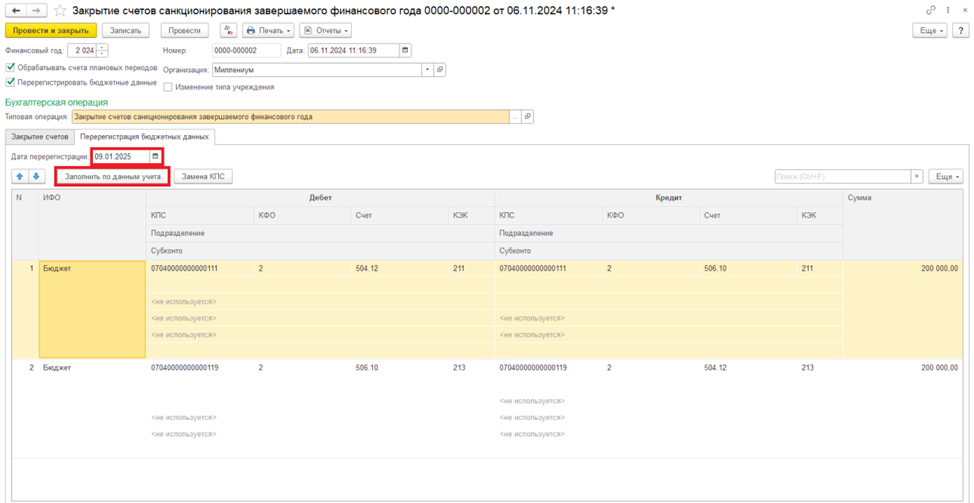974x503 pixels.
Task: Select the Бюджет cell in row 1
Action: click(92, 309)
